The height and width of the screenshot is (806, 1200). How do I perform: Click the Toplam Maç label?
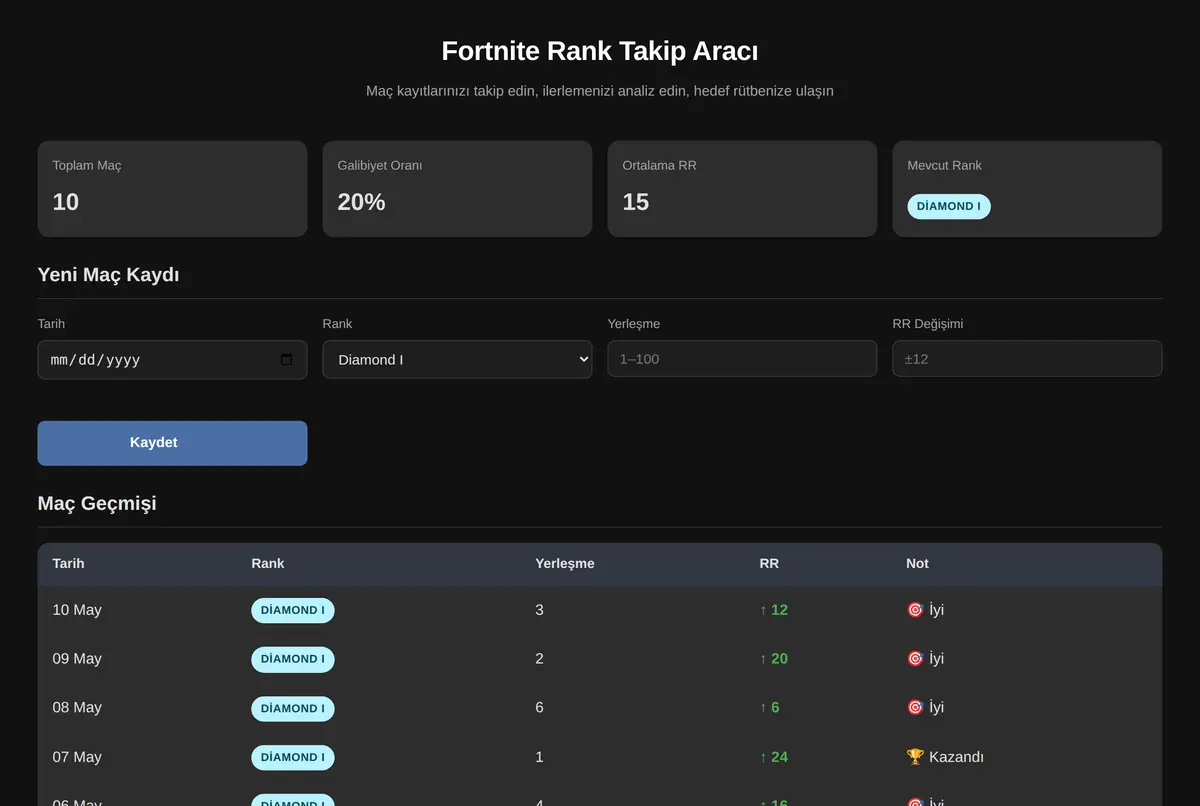click(87, 166)
